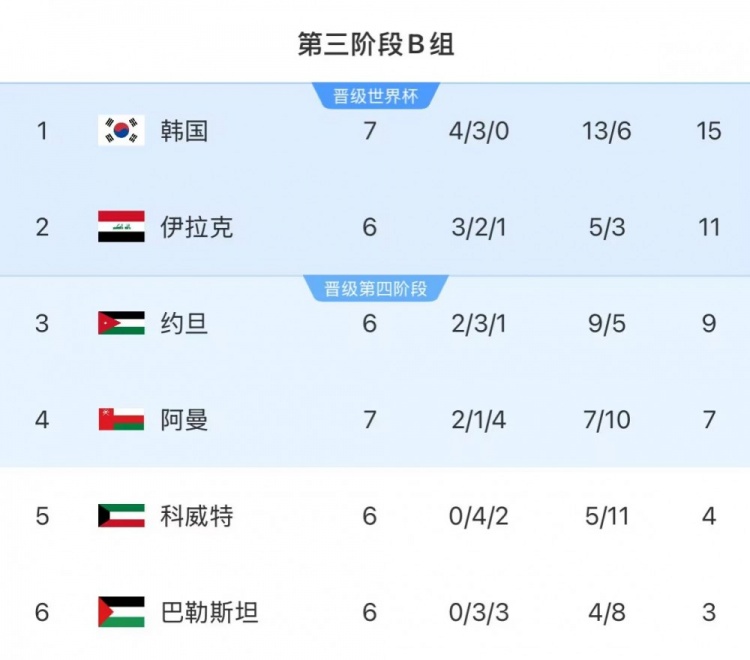Open the 伊拉克 team name

click(x=196, y=227)
